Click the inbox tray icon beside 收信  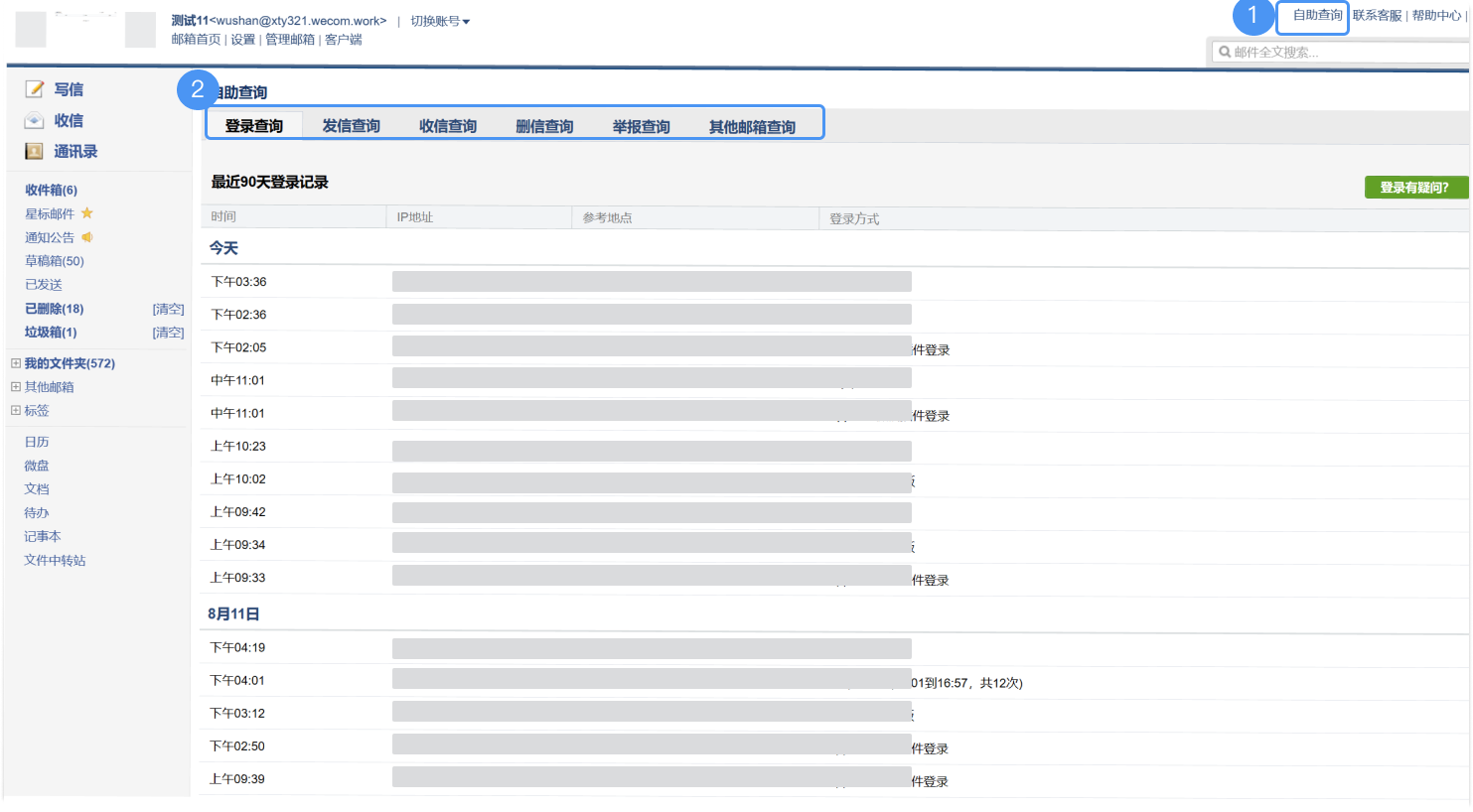[35, 120]
